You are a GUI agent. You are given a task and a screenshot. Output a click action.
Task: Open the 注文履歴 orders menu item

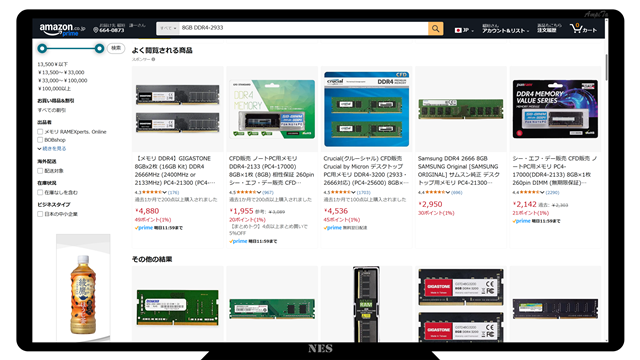coord(548,29)
